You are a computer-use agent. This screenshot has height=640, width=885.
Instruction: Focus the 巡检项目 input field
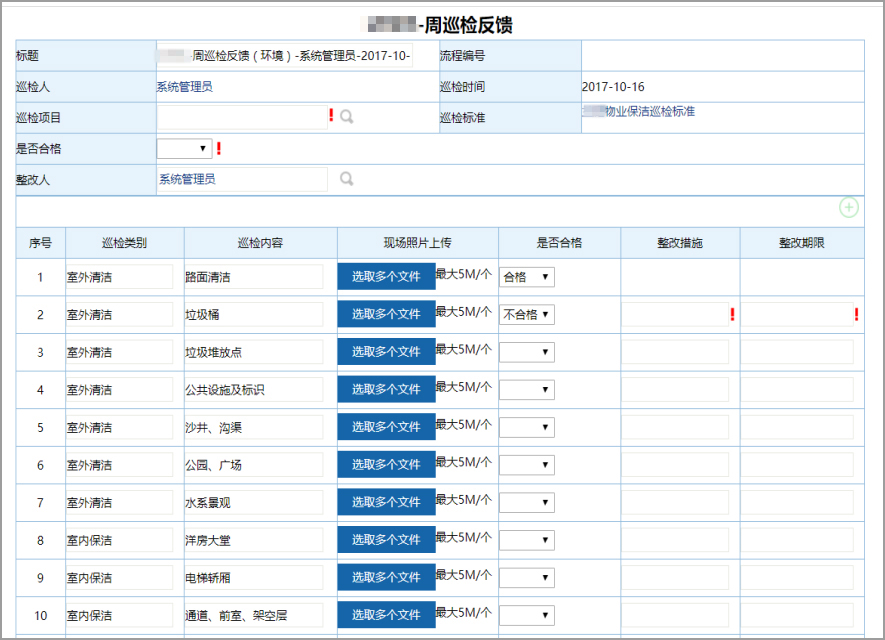tap(242, 117)
